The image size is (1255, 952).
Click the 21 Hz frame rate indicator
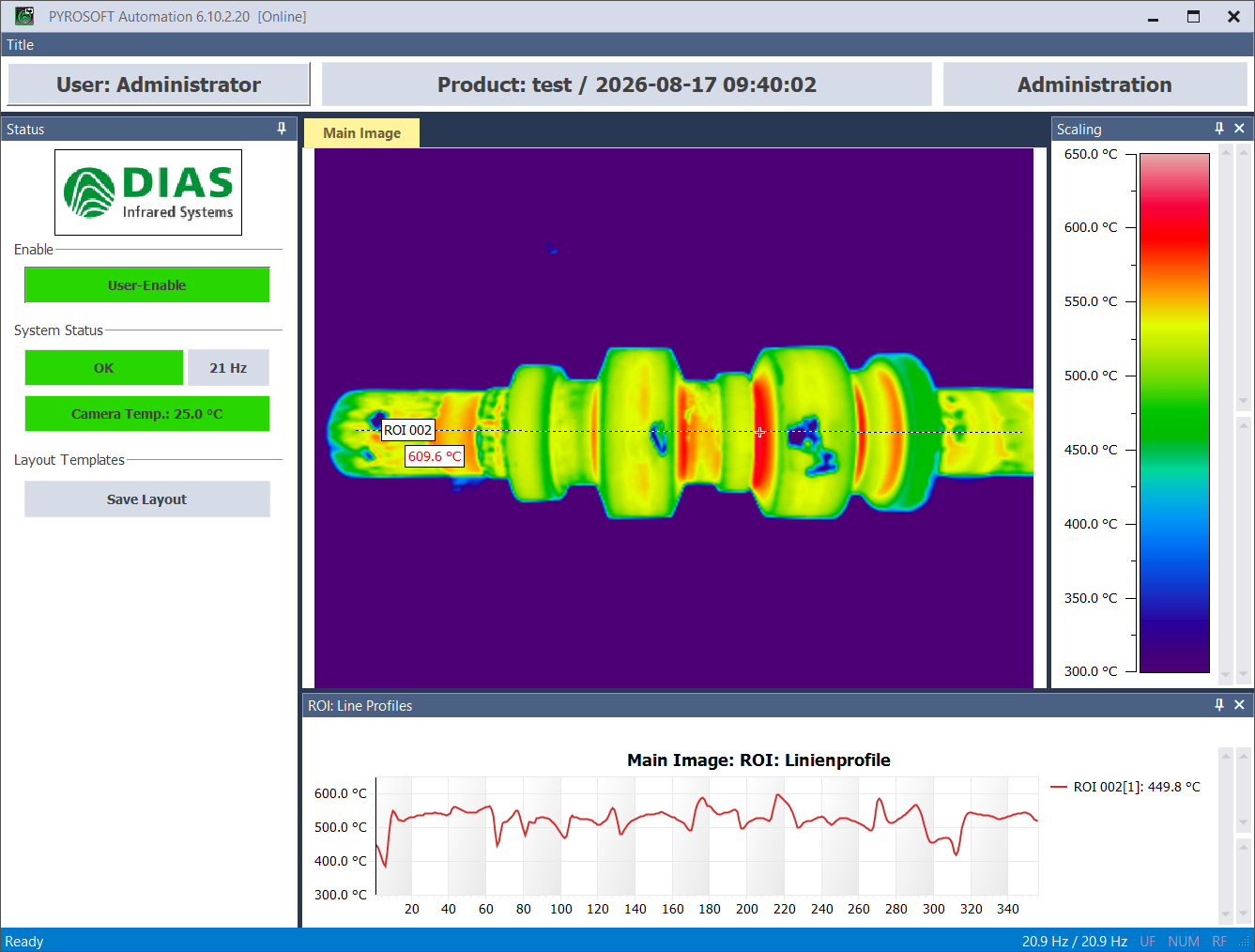[228, 368]
